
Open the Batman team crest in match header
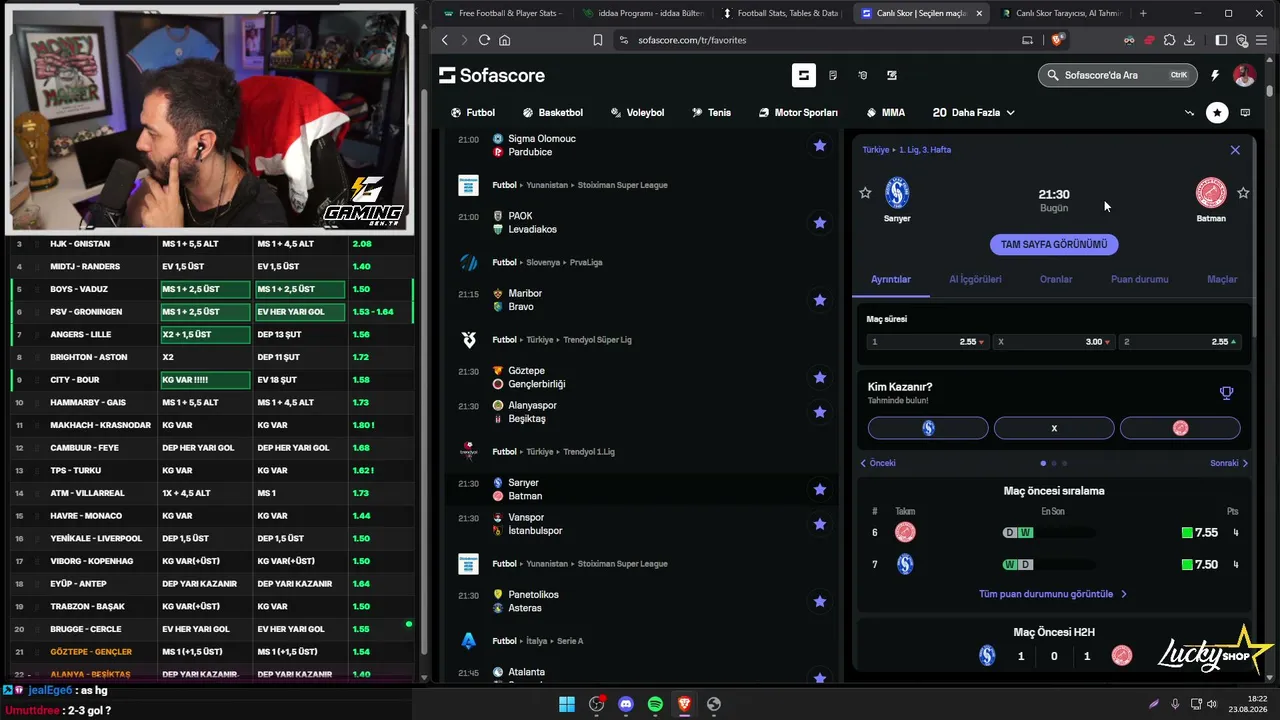tap(1211, 192)
